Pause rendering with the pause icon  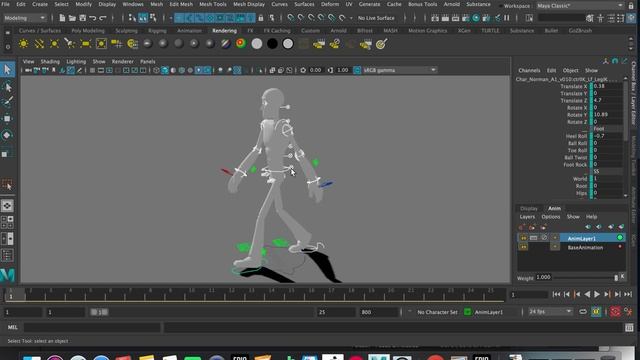507,18
